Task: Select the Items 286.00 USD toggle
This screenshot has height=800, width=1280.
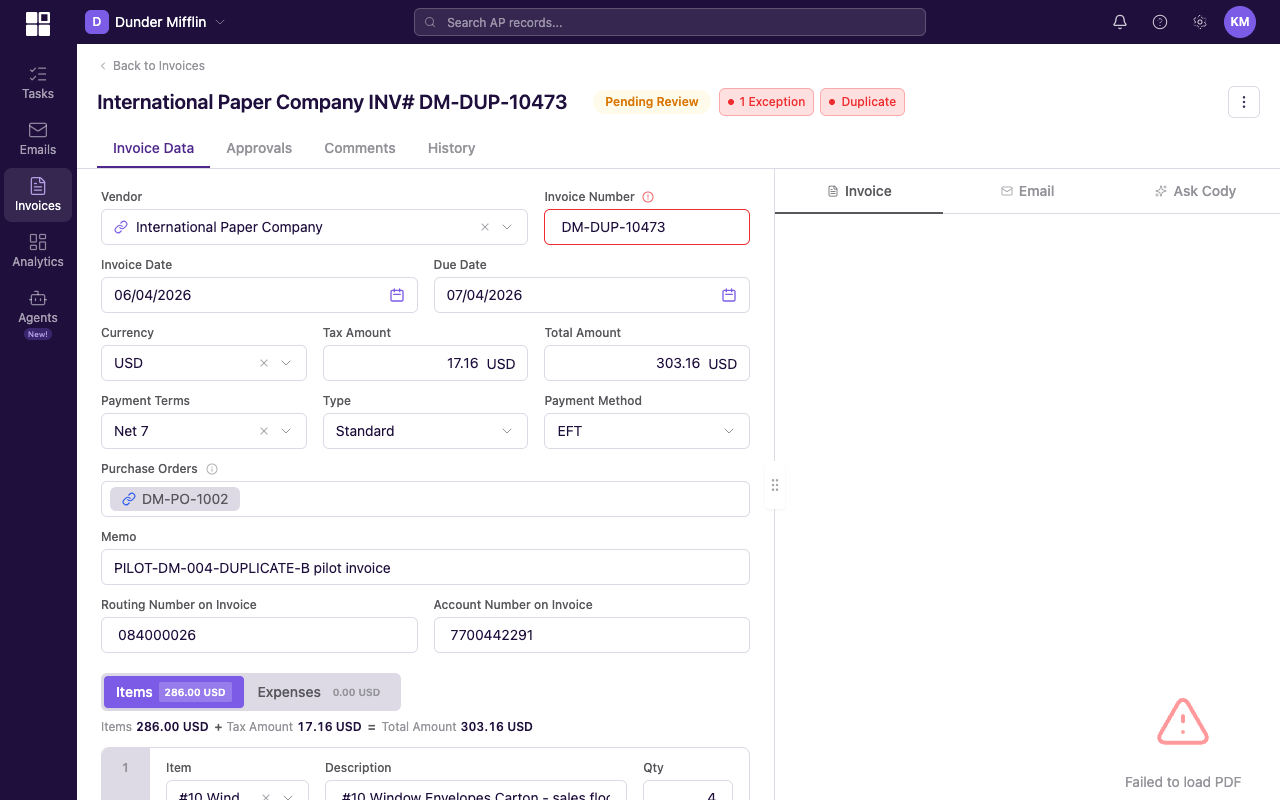Action: (174, 692)
